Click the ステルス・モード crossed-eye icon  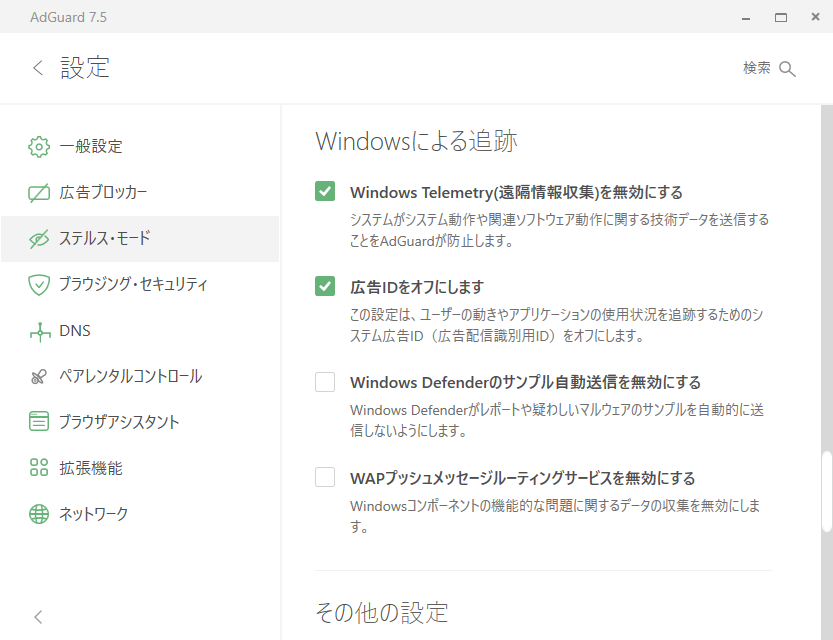39,239
